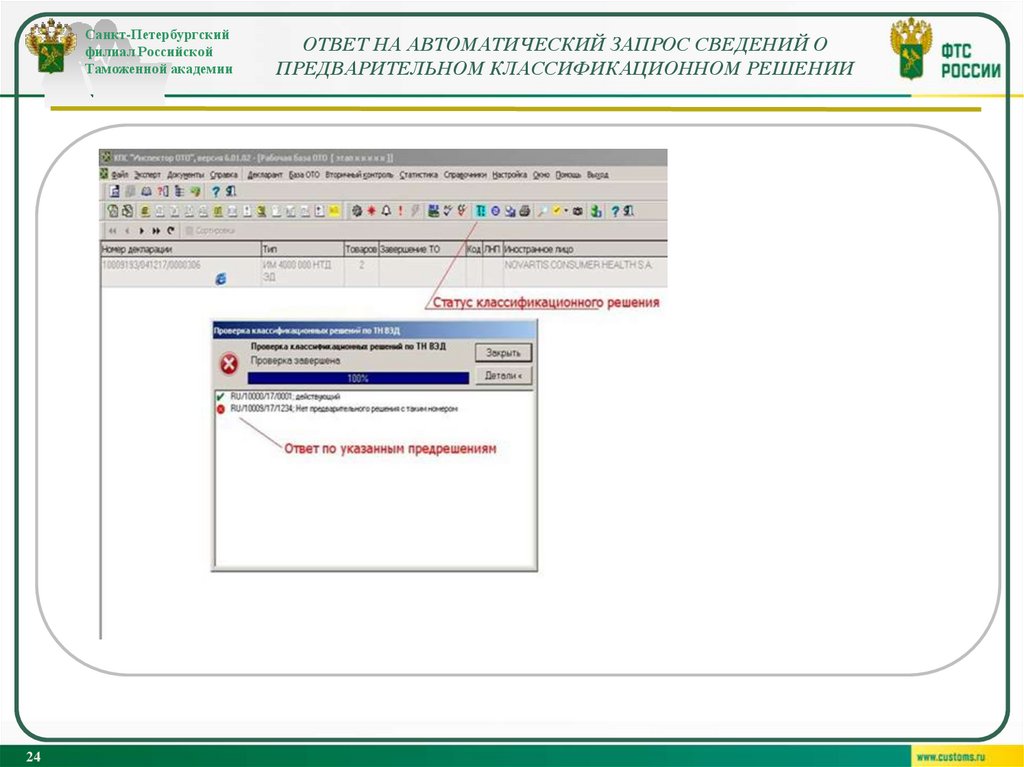This screenshot has height=767, width=1024.
Task: Select the bell notification icon on toolbar
Action: tap(385, 210)
